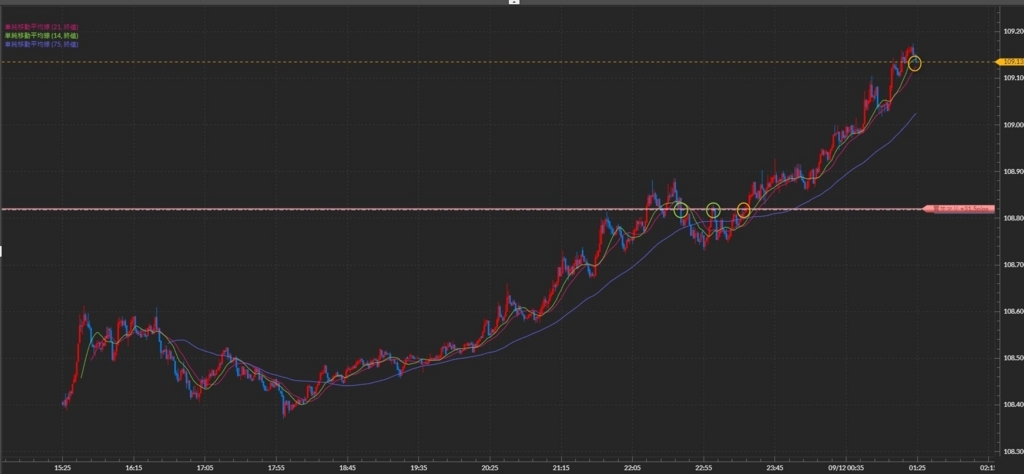Click the 108.90 price axis label

point(1013,171)
